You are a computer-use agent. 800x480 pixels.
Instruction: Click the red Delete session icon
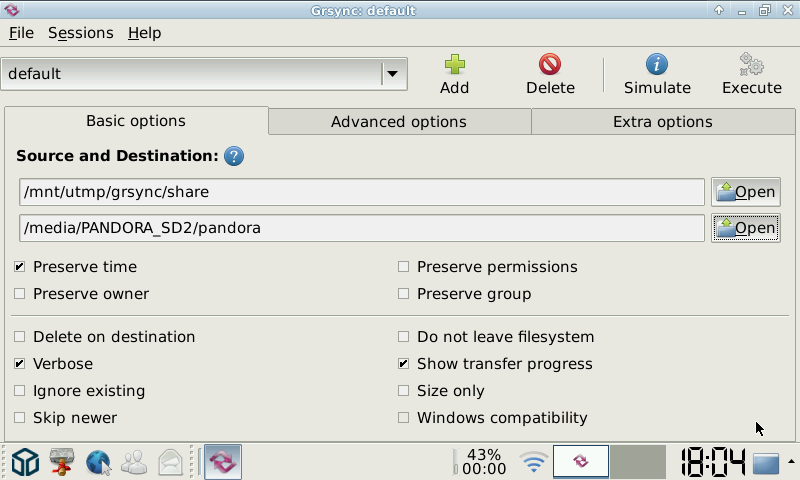[550, 65]
